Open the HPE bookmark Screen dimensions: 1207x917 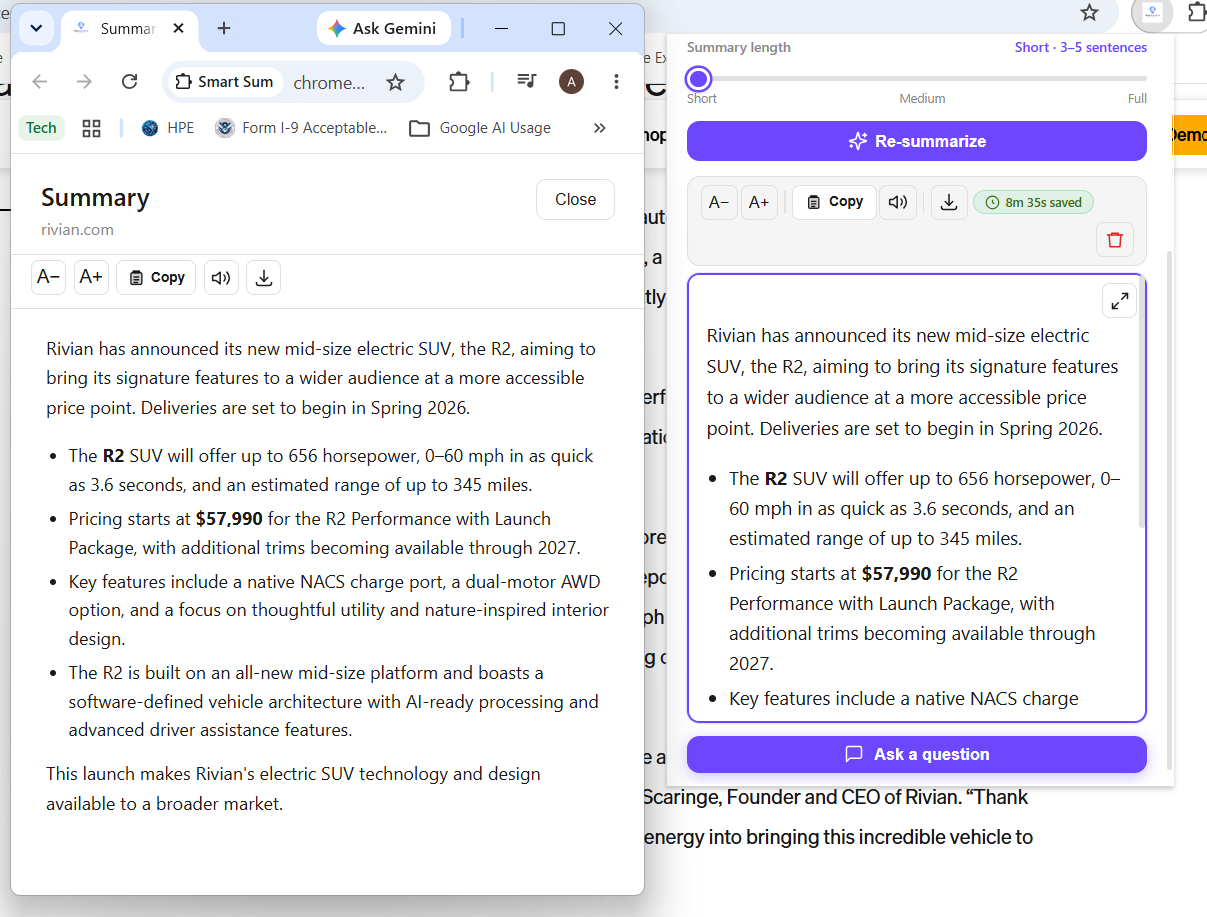point(168,128)
